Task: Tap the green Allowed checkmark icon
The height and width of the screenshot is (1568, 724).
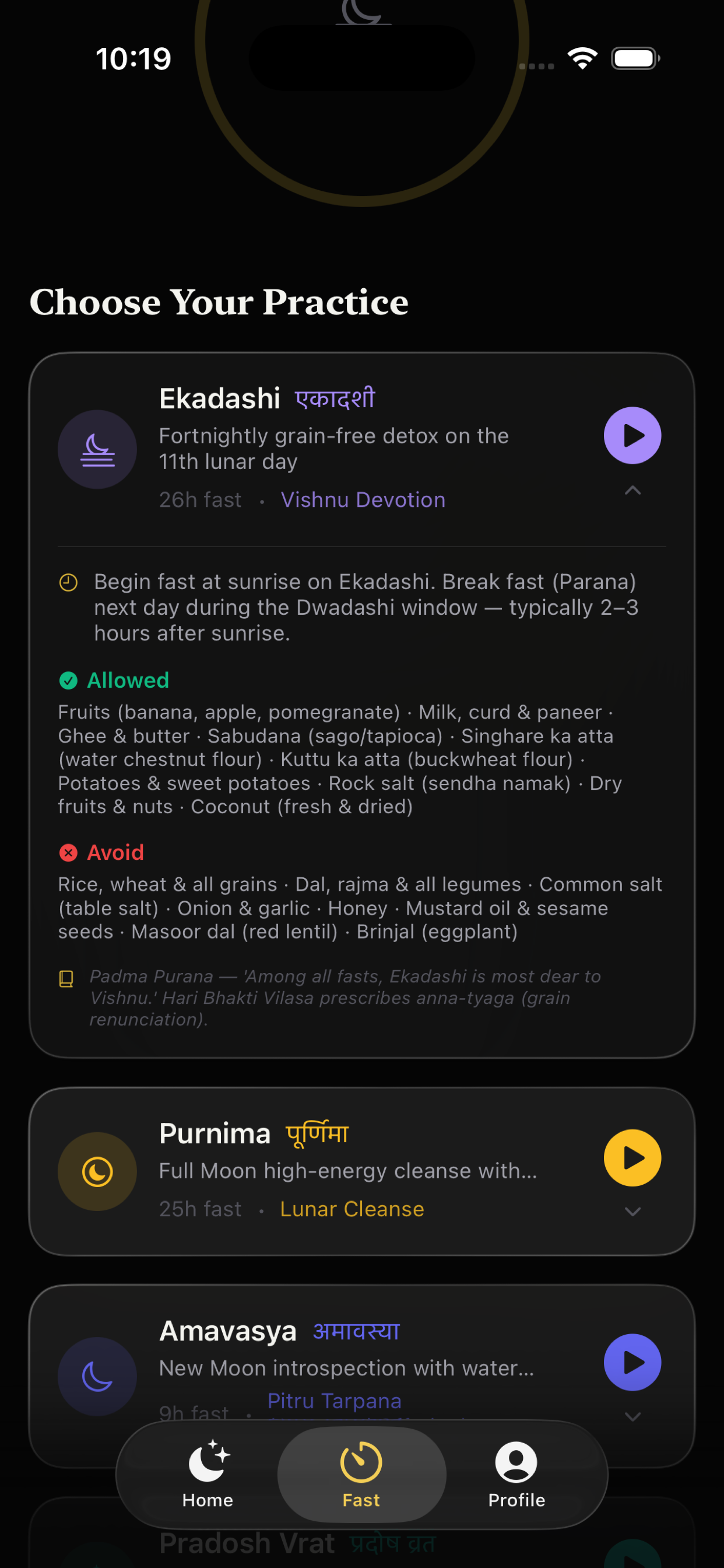Action: pos(68,681)
